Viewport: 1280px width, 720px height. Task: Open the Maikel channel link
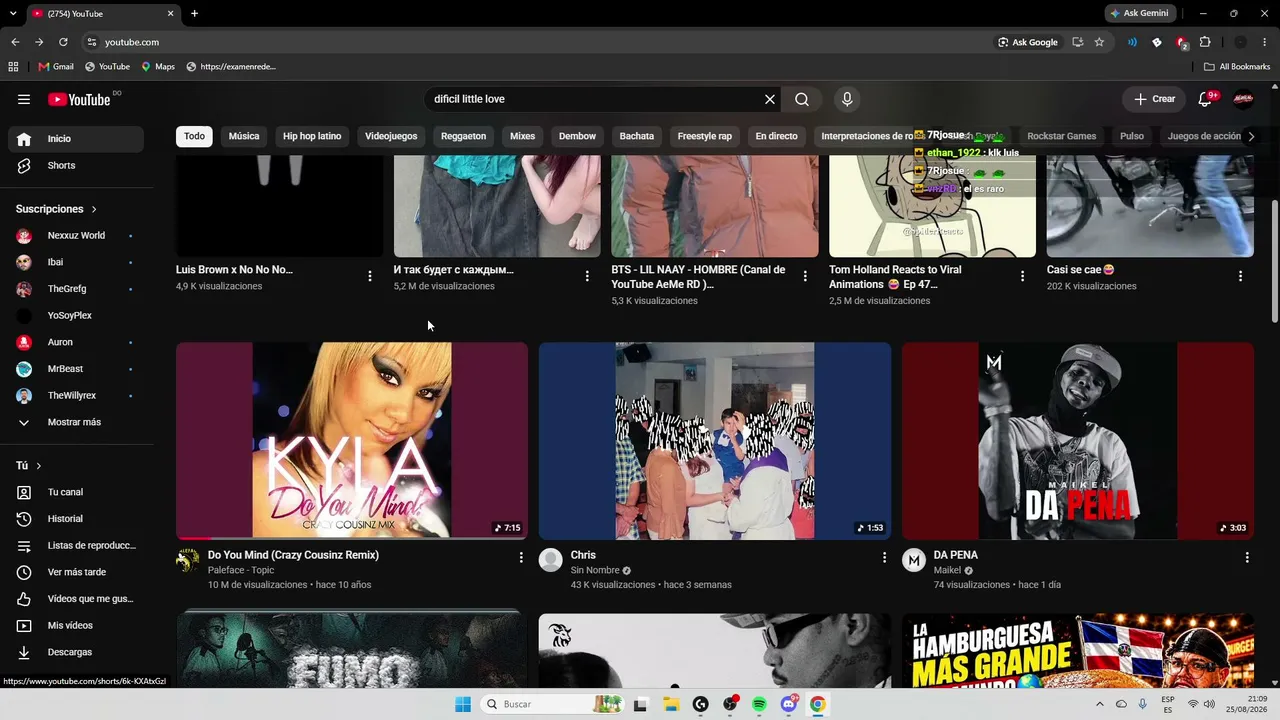tap(947, 570)
